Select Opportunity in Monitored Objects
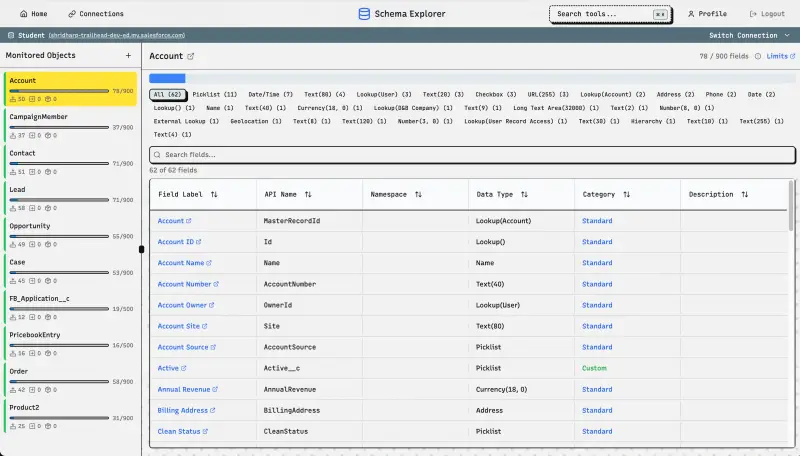Image resolution: width=800 pixels, height=456 pixels. click(x=70, y=235)
